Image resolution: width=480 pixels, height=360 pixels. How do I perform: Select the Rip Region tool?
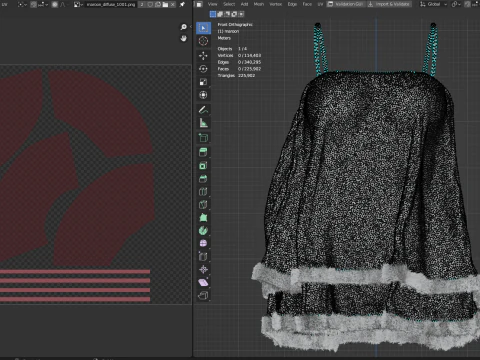pos(203,295)
